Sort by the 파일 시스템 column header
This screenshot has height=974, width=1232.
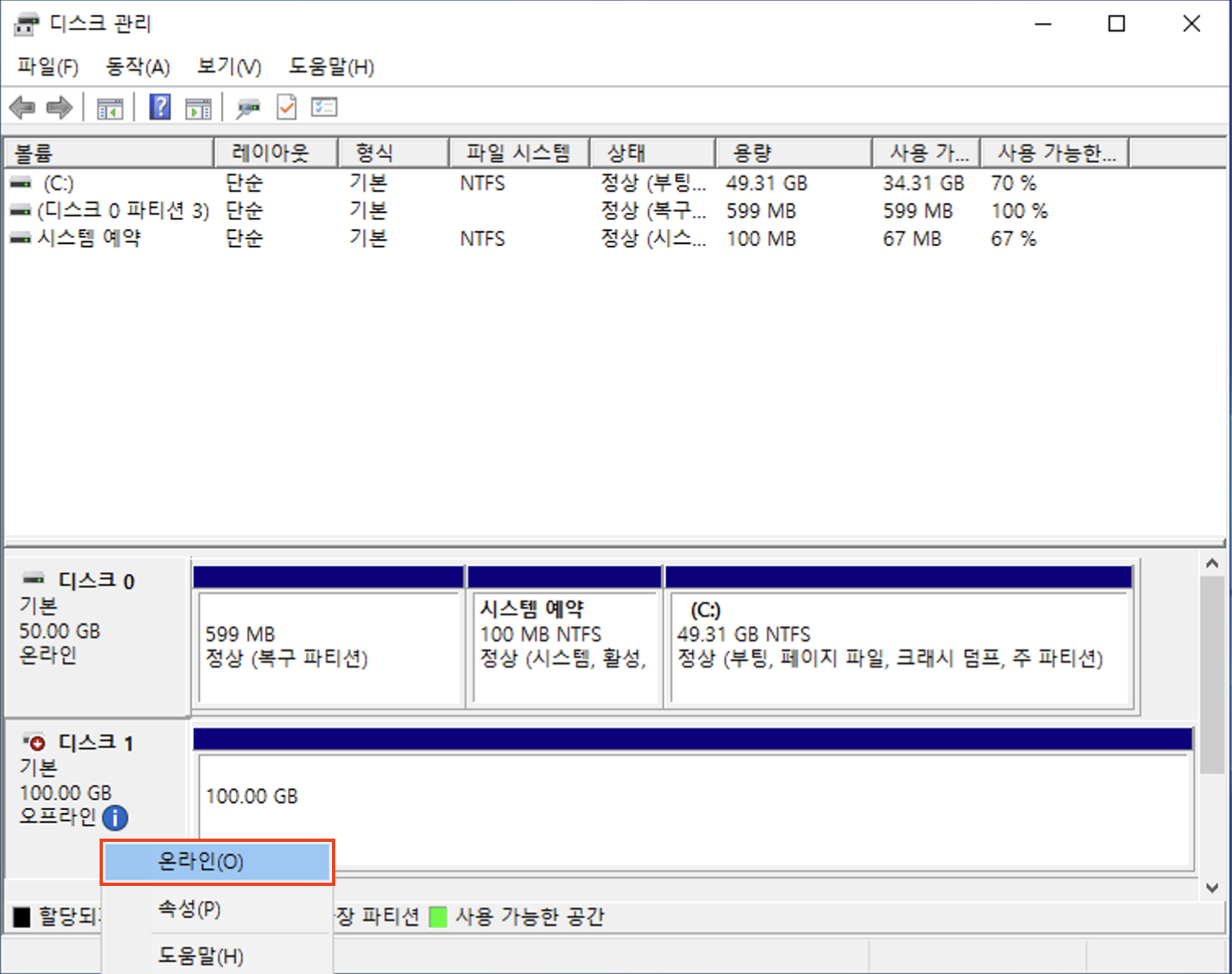point(520,153)
